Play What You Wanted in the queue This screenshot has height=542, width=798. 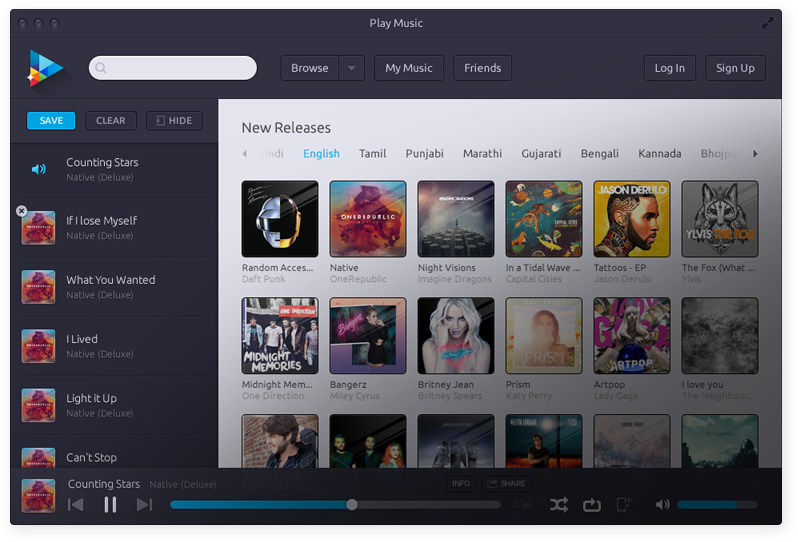[x=115, y=287]
